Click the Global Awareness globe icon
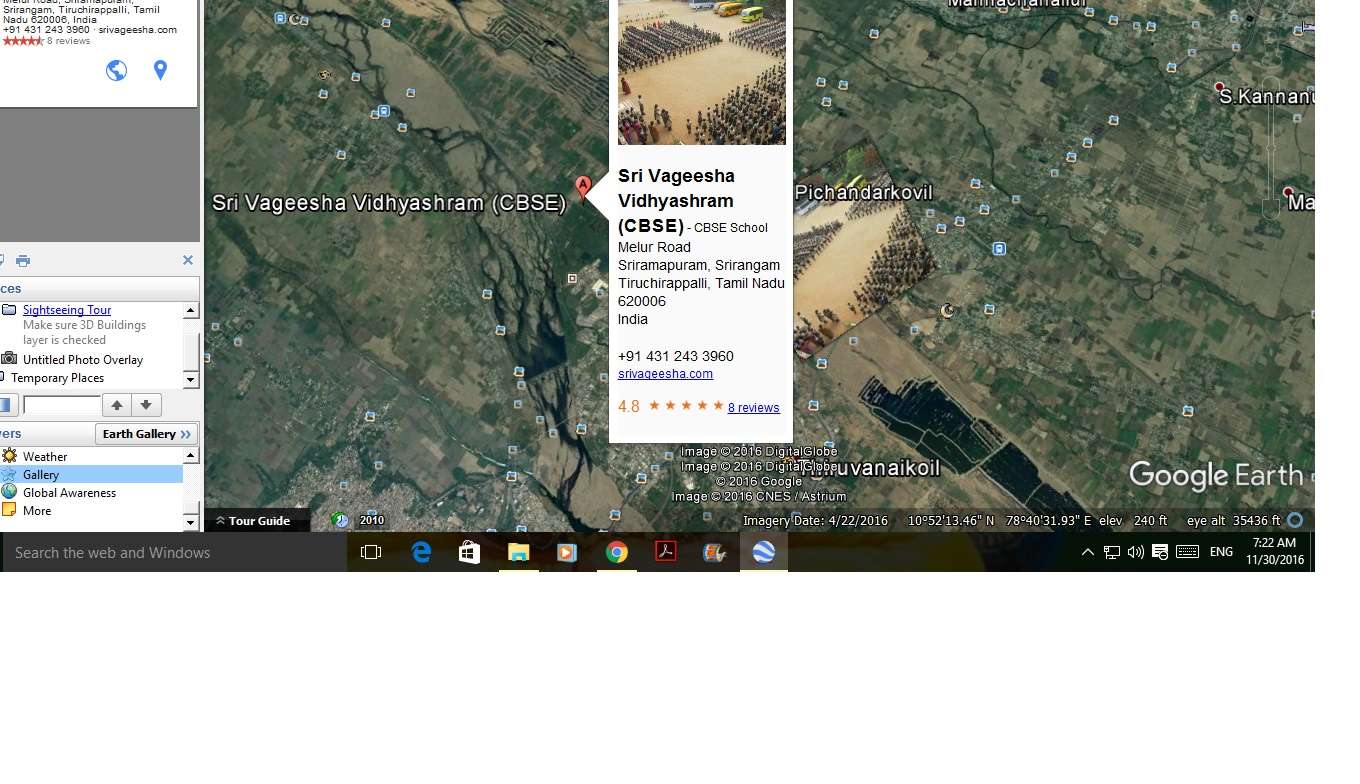1360x784 pixels. [9, 492]
